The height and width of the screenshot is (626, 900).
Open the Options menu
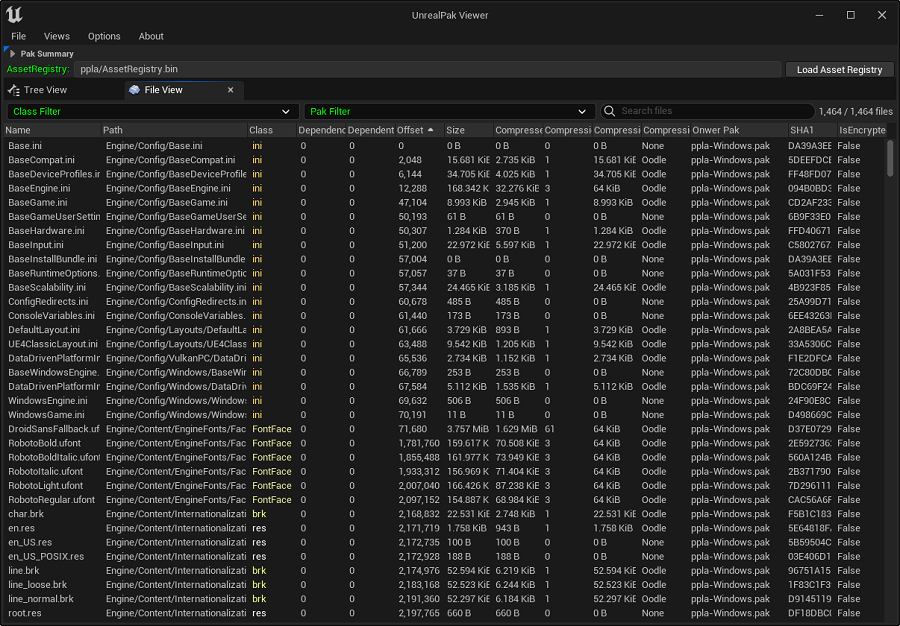point(104,36)
